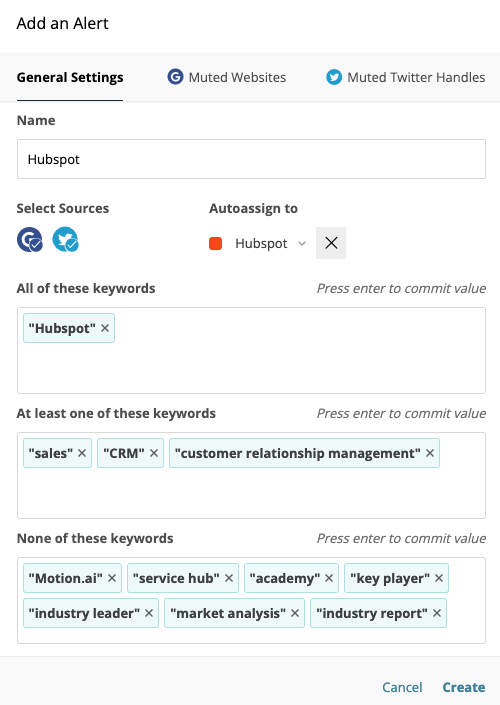Remove the "Hubspot" keyword tag
This screenshot has height=705, width=500.
pyautogui.click(x=105, y=328)
